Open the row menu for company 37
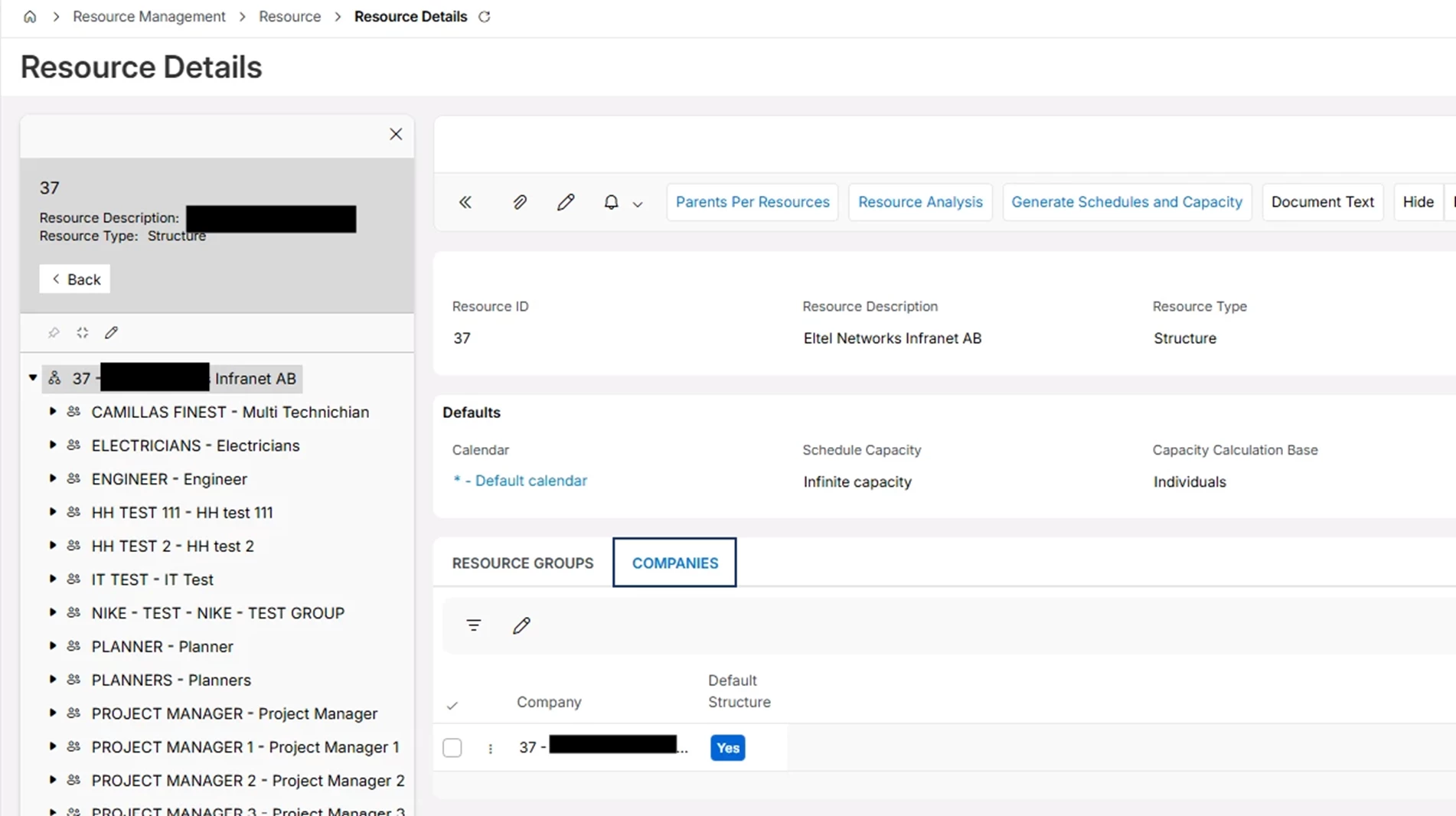 click(491, 749)
